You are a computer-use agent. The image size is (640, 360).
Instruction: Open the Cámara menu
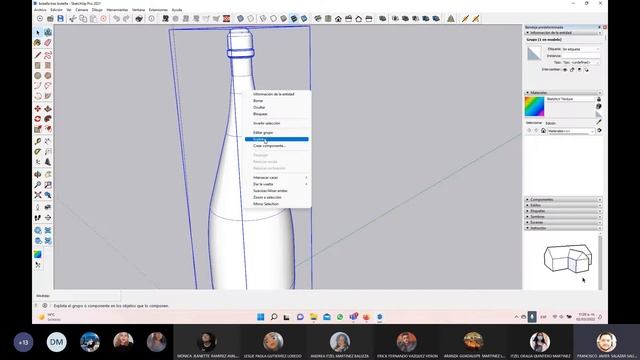pos(82,10)
